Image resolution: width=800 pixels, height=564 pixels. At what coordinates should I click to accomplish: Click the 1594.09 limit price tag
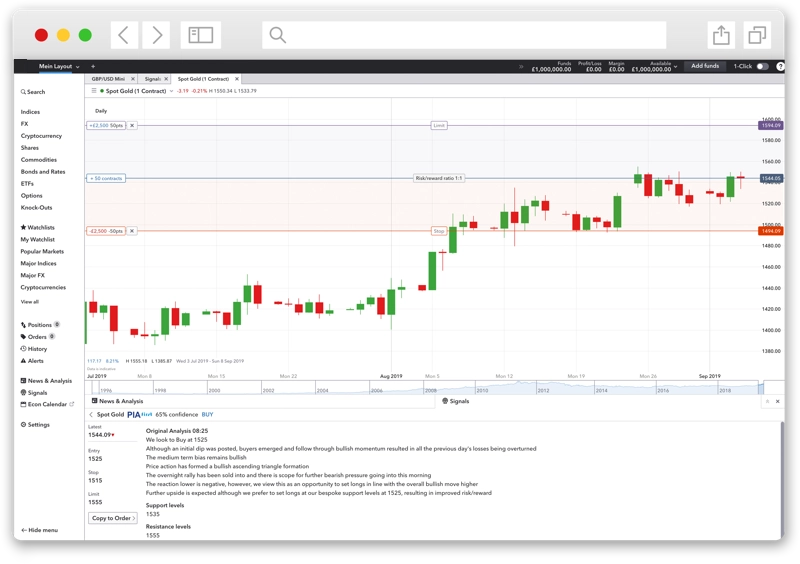(771, 126)
